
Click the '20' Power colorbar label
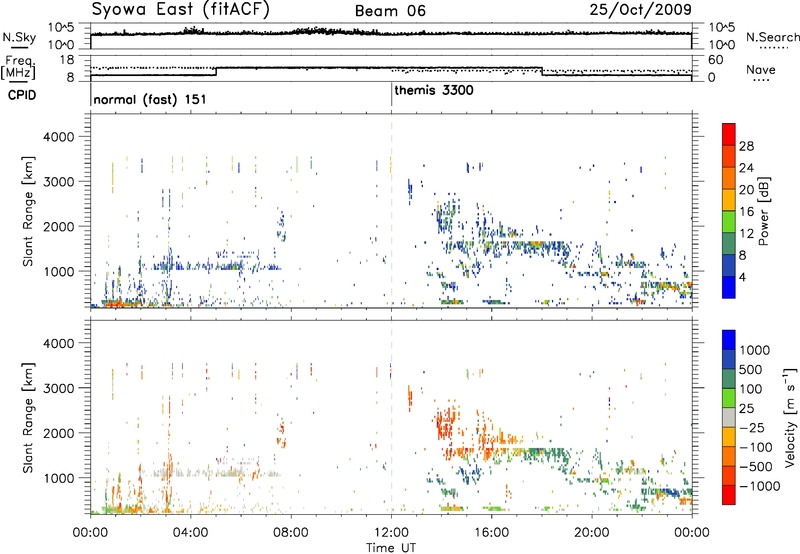[746, 190]
